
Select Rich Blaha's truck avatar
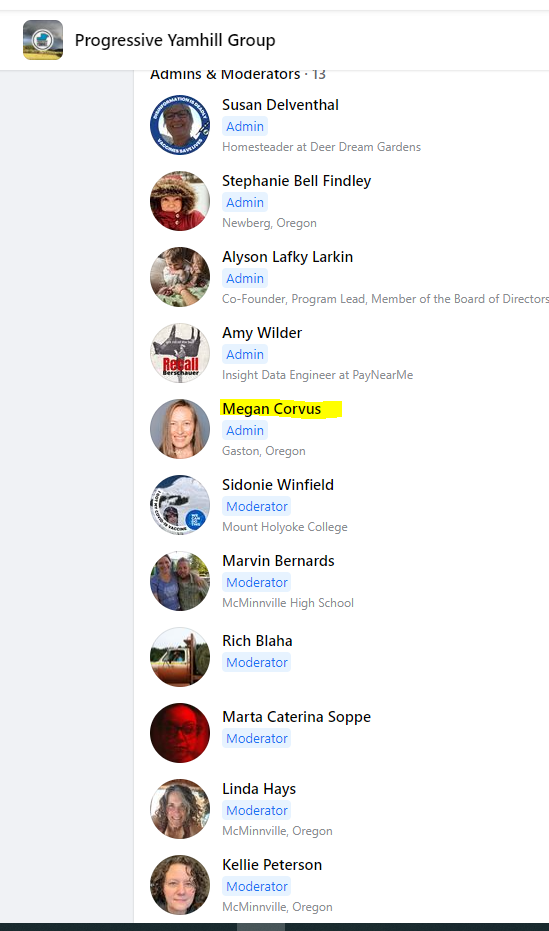[180, 657]
